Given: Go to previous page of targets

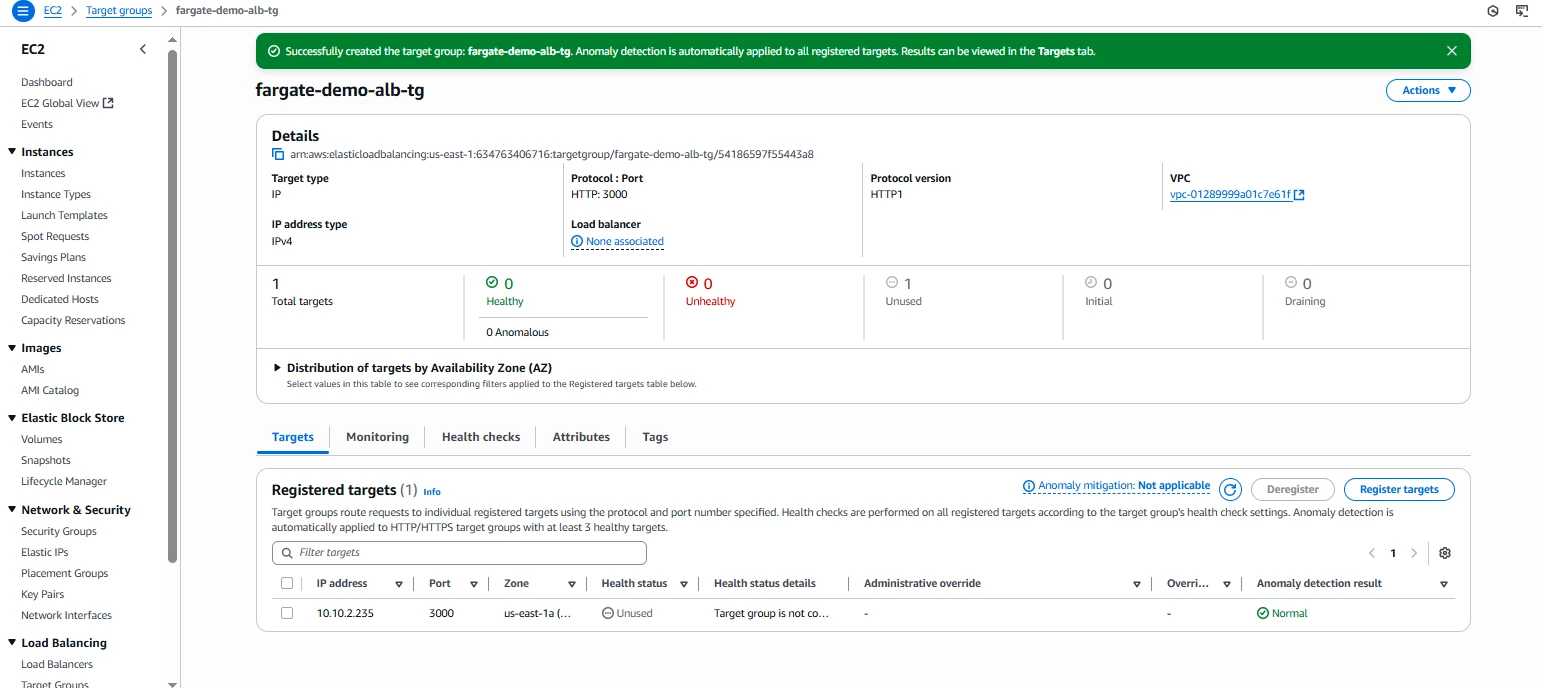Looking at the screenshot, I should point(1372,553).
